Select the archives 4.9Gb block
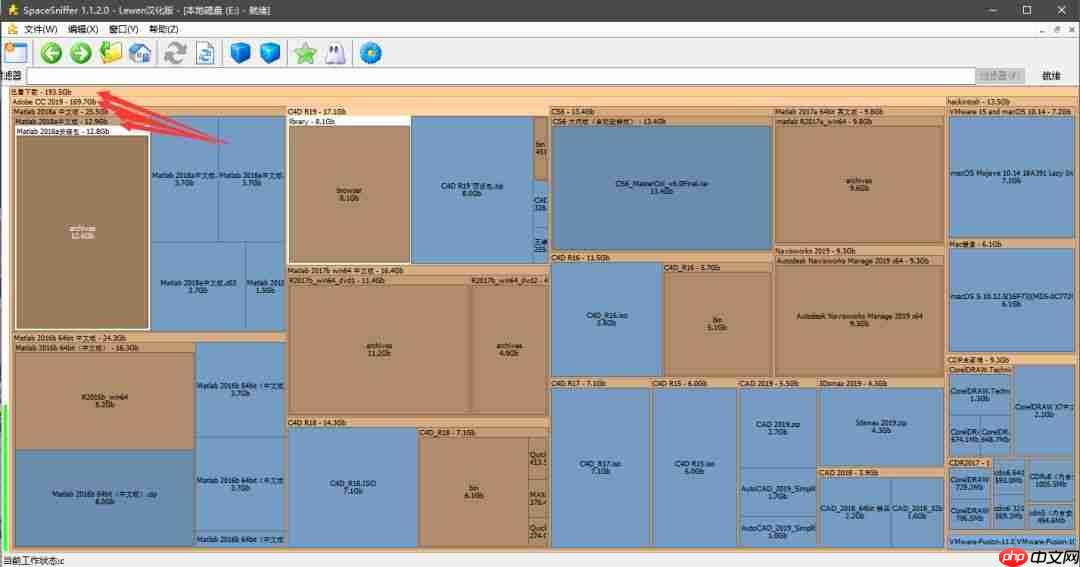1080x567 pixels. click(509, 349)
